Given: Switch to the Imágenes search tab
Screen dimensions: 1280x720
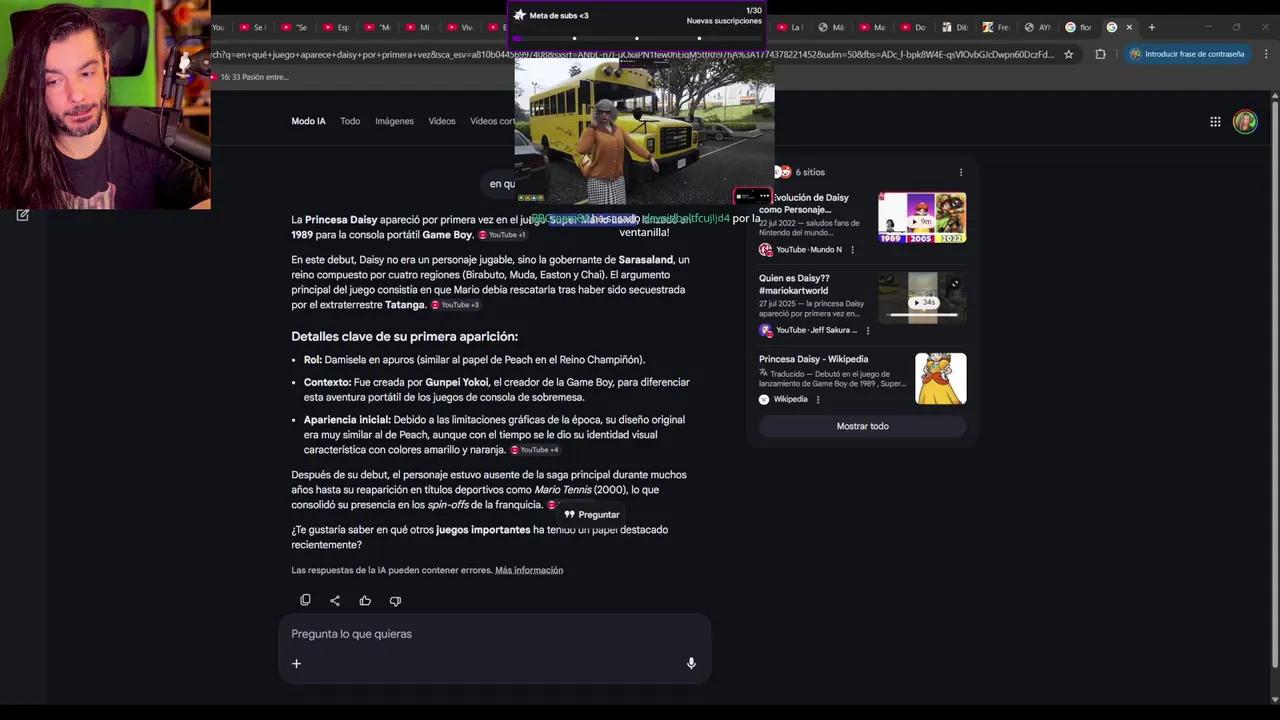Looking at the screenshot, I should (394, 121).
